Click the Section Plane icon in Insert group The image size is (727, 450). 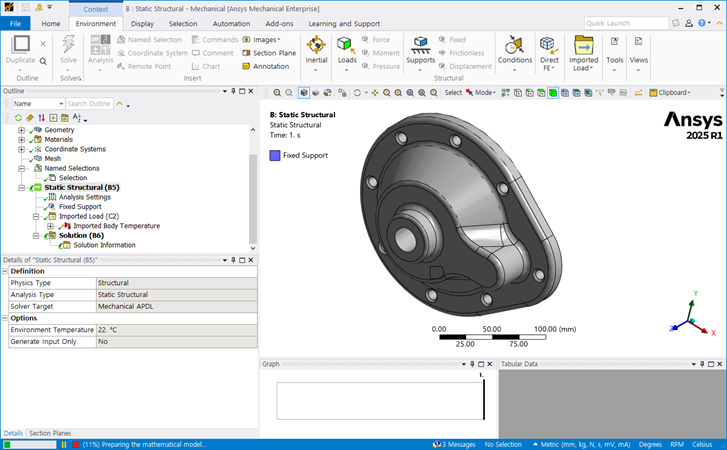tap(246, 53)
